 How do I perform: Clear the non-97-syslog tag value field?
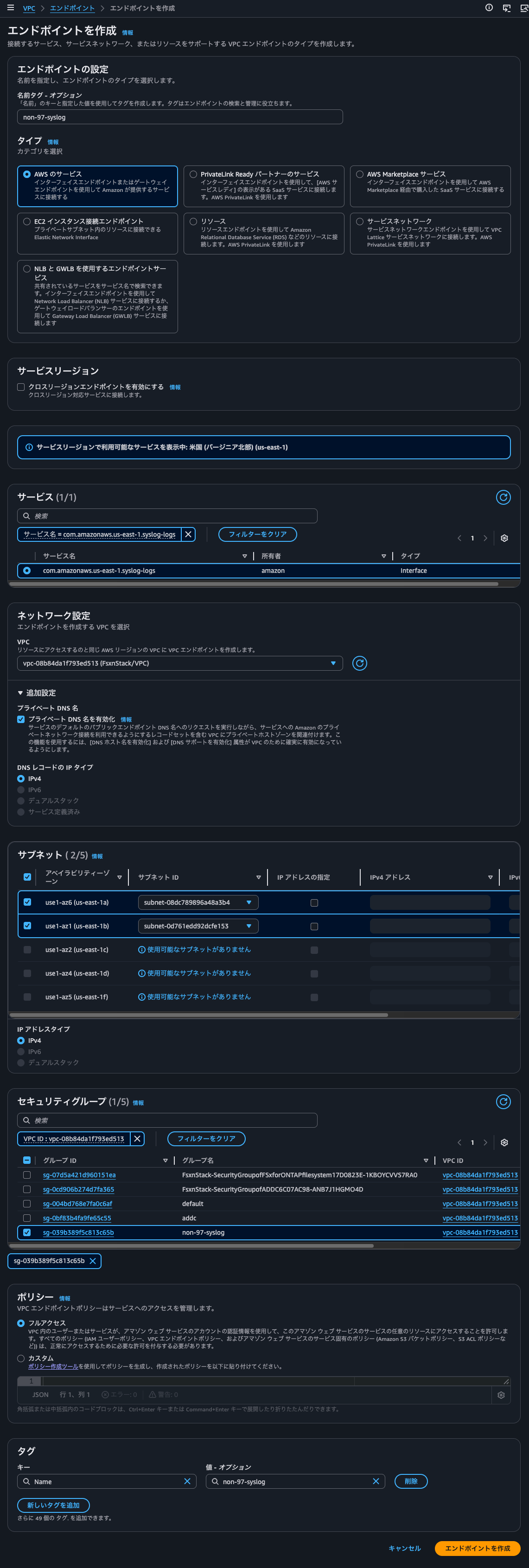point(376,1482)
